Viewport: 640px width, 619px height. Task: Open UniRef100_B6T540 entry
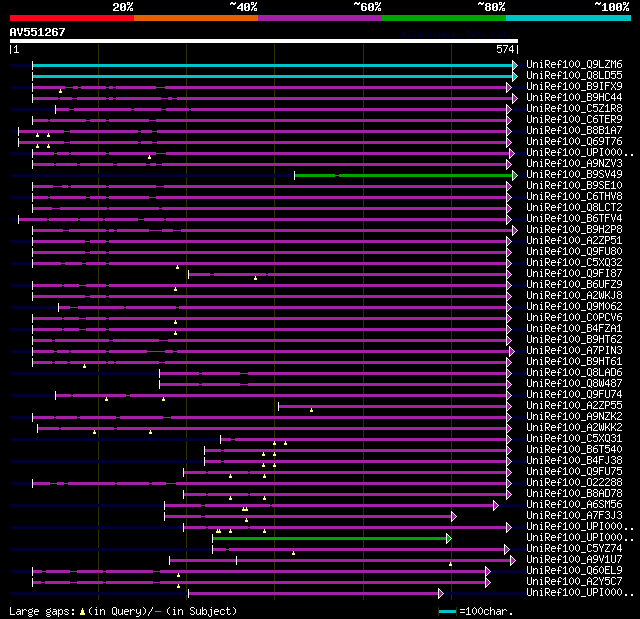pyautogui.click(x=574, y=450)
